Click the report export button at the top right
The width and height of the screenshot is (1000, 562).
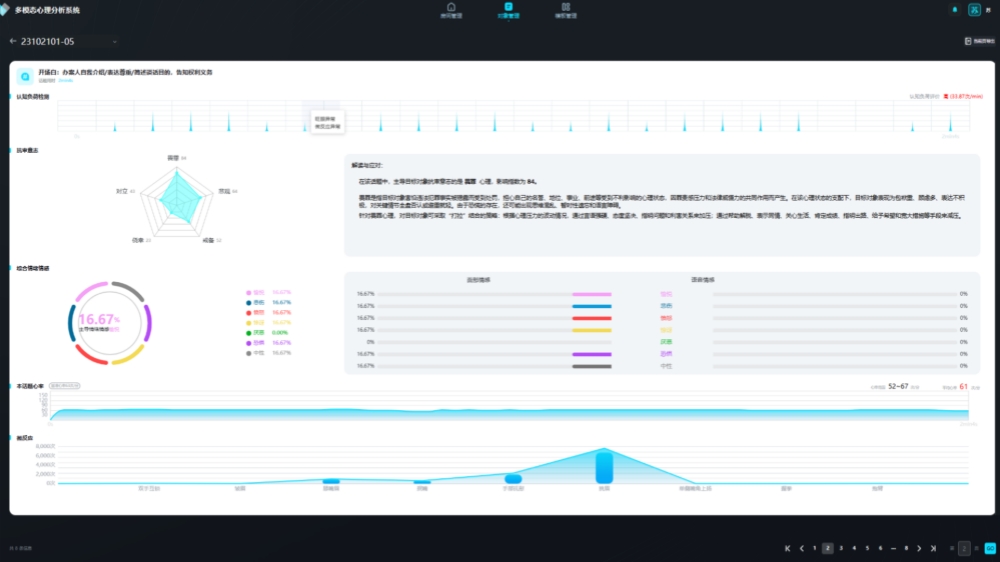980,41
